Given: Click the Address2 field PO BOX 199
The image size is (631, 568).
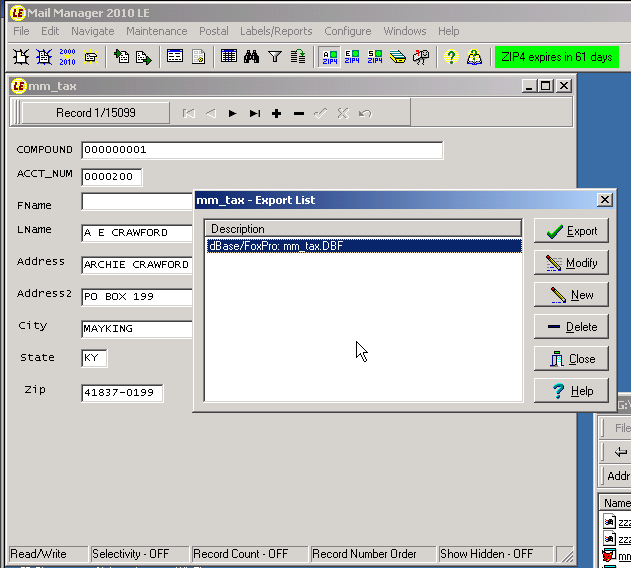Looking at the screenshot, I should tap(137, 297).
